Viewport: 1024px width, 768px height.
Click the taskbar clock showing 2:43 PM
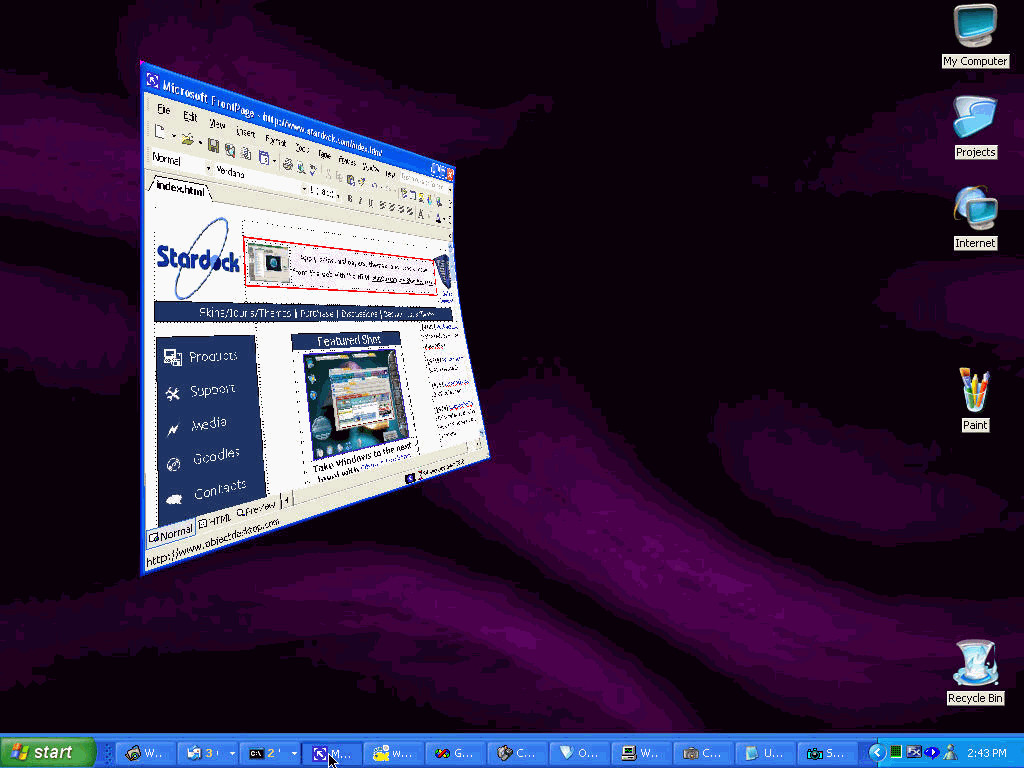(987, 753)
